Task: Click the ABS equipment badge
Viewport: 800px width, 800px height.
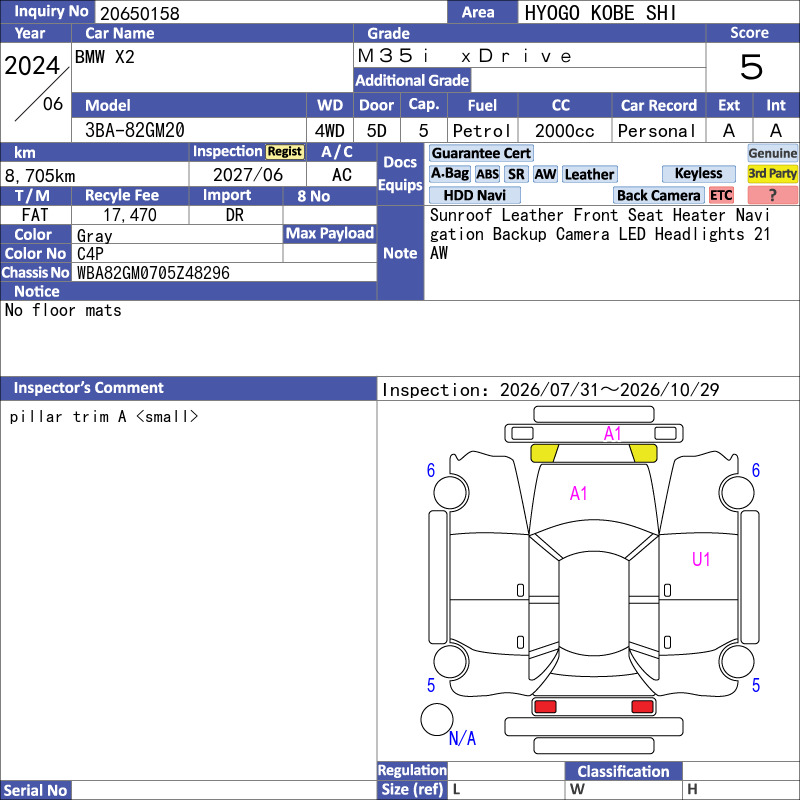Action: click(487, 174)
